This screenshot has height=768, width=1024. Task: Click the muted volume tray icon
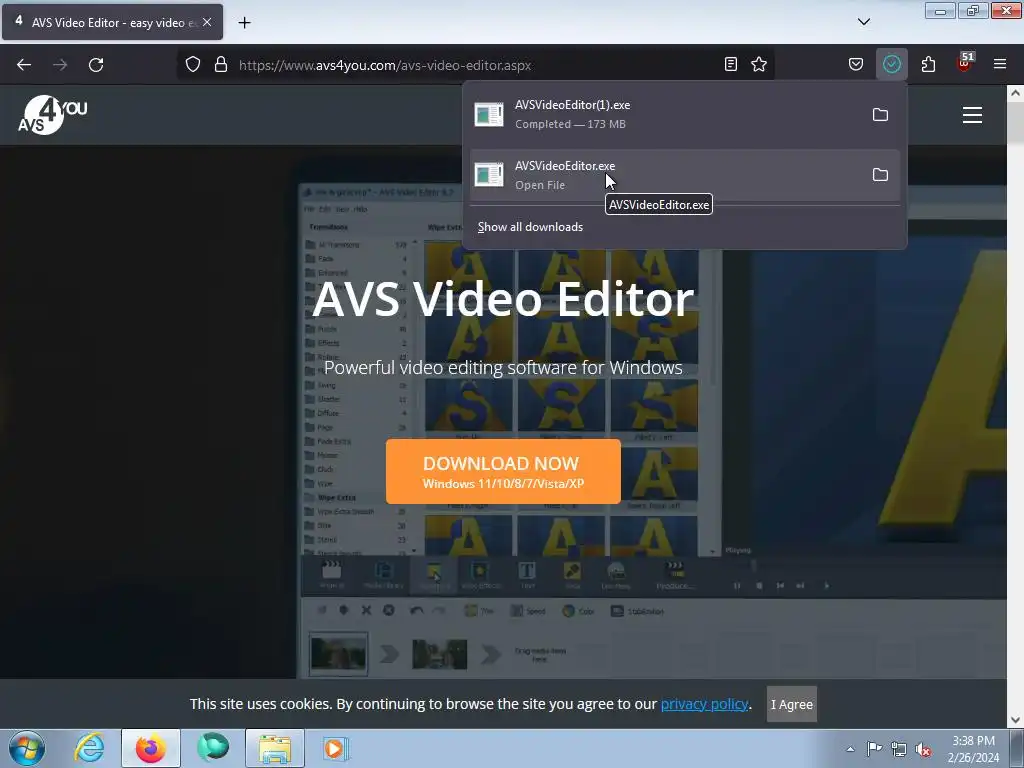(923, 749)
